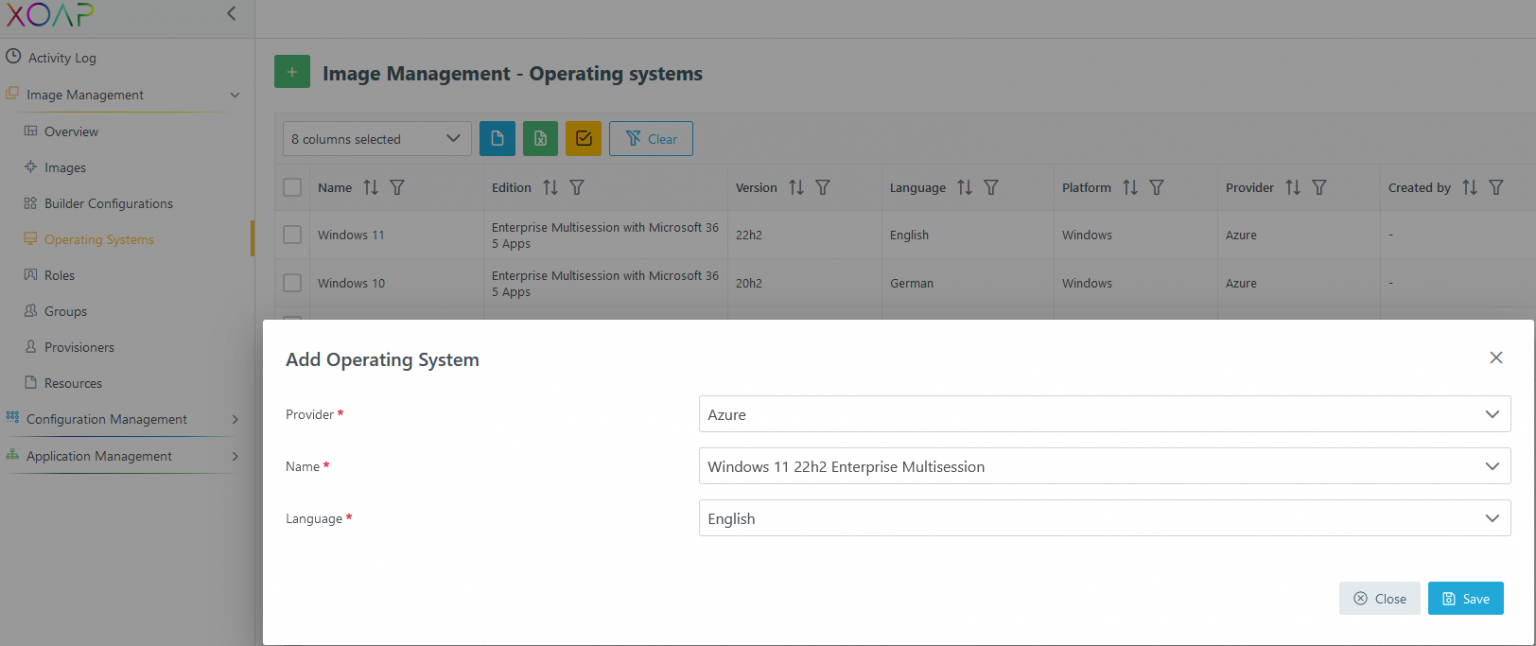
Task: Check the Windows 10 row checkbox
Action: point(292,283)
